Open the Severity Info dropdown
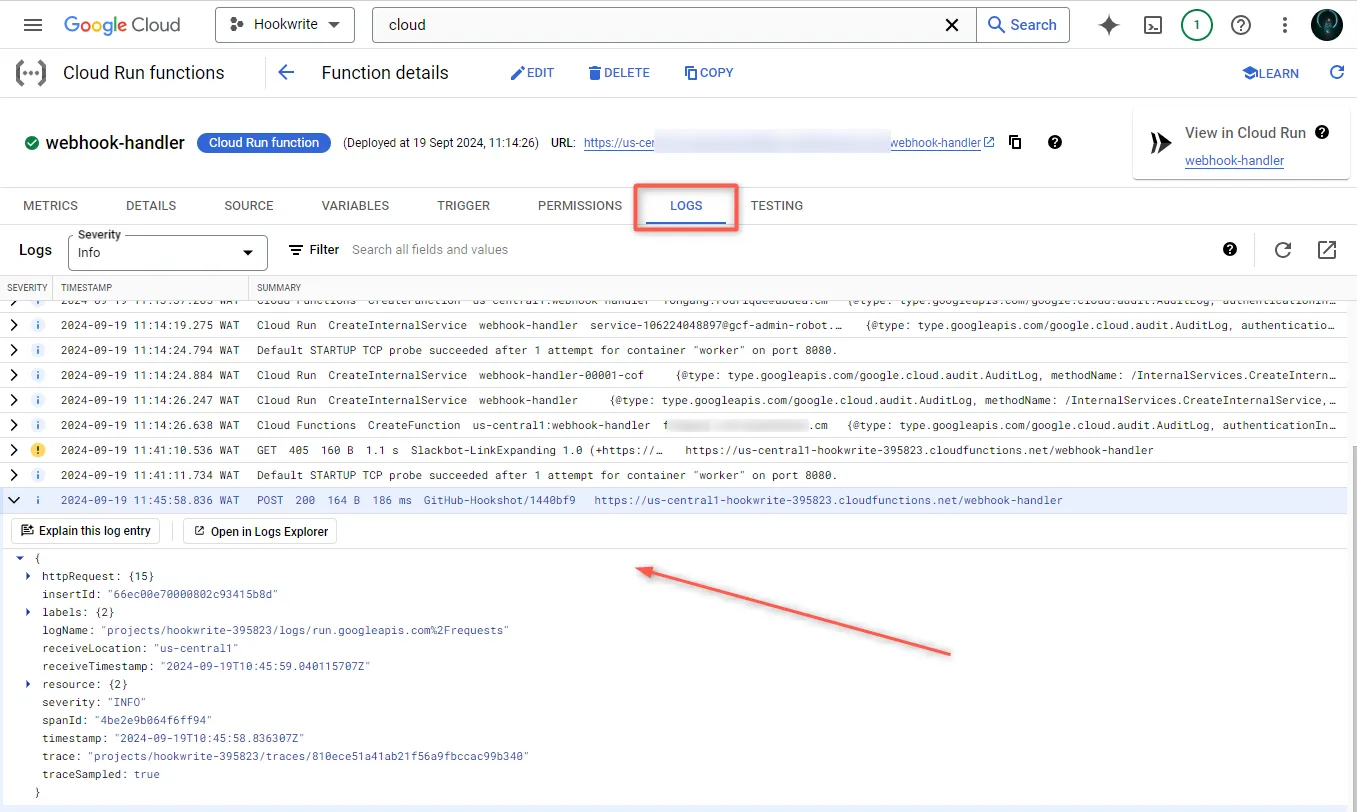The width and height of the screenshot is (1357, 812). 168,253
